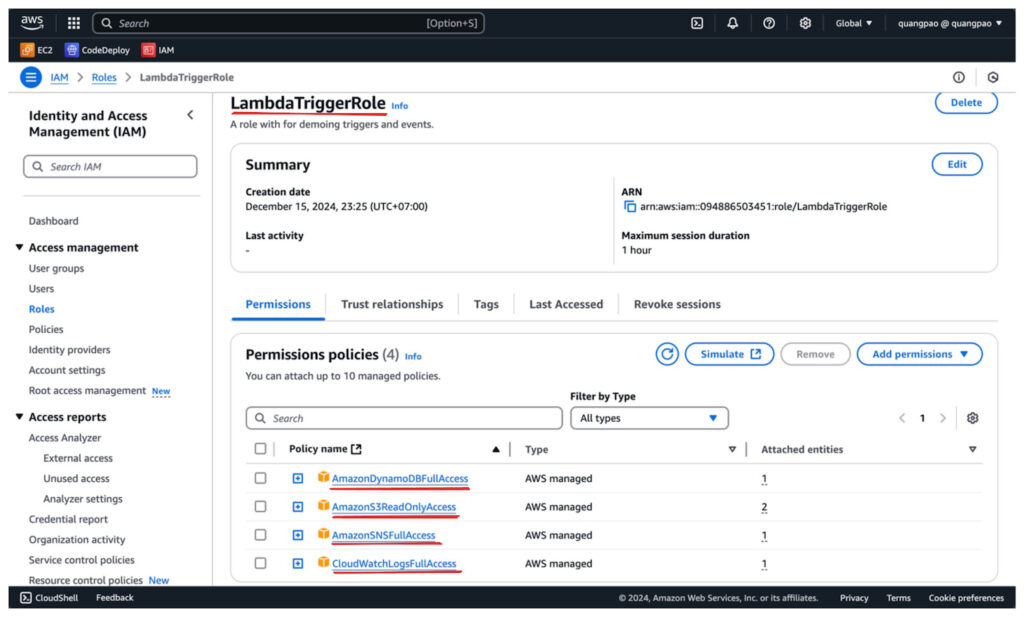Open Dashboard in the IAM sidebar

[x=54, y=221]
